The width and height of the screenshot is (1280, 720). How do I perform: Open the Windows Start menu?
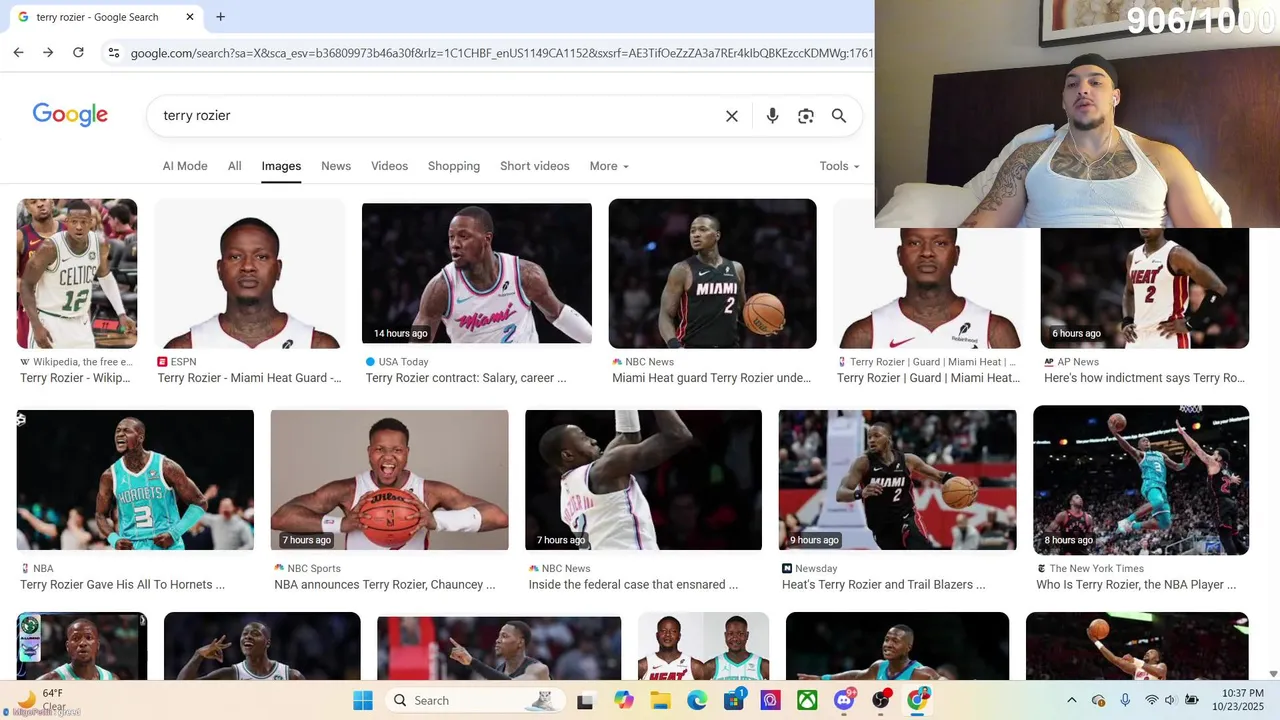362,700
